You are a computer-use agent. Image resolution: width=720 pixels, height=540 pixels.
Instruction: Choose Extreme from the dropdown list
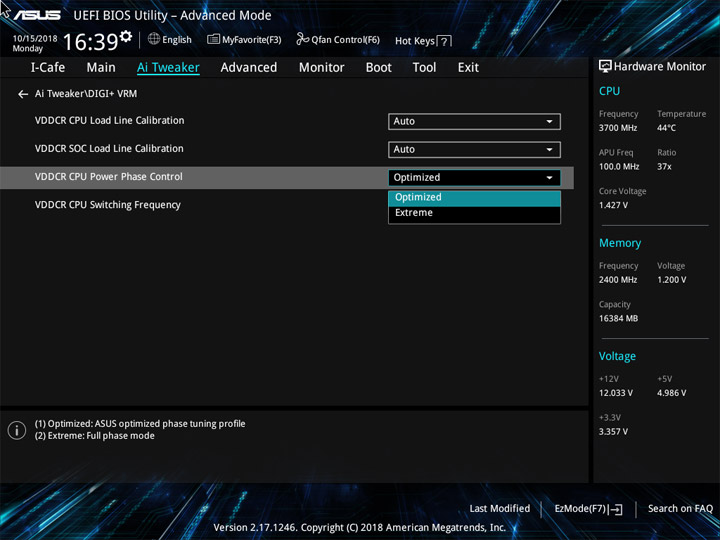pyautogui.click(x=474, y=213)
